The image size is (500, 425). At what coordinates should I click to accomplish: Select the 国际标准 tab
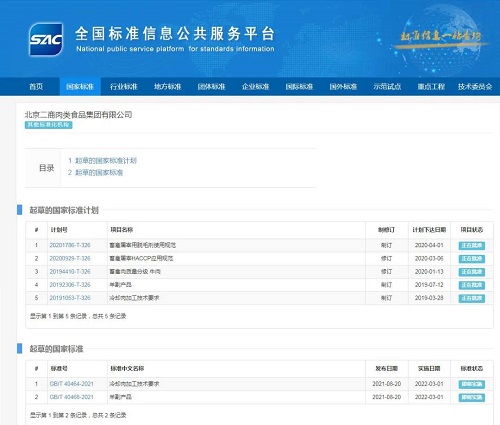tap(299, 87)
